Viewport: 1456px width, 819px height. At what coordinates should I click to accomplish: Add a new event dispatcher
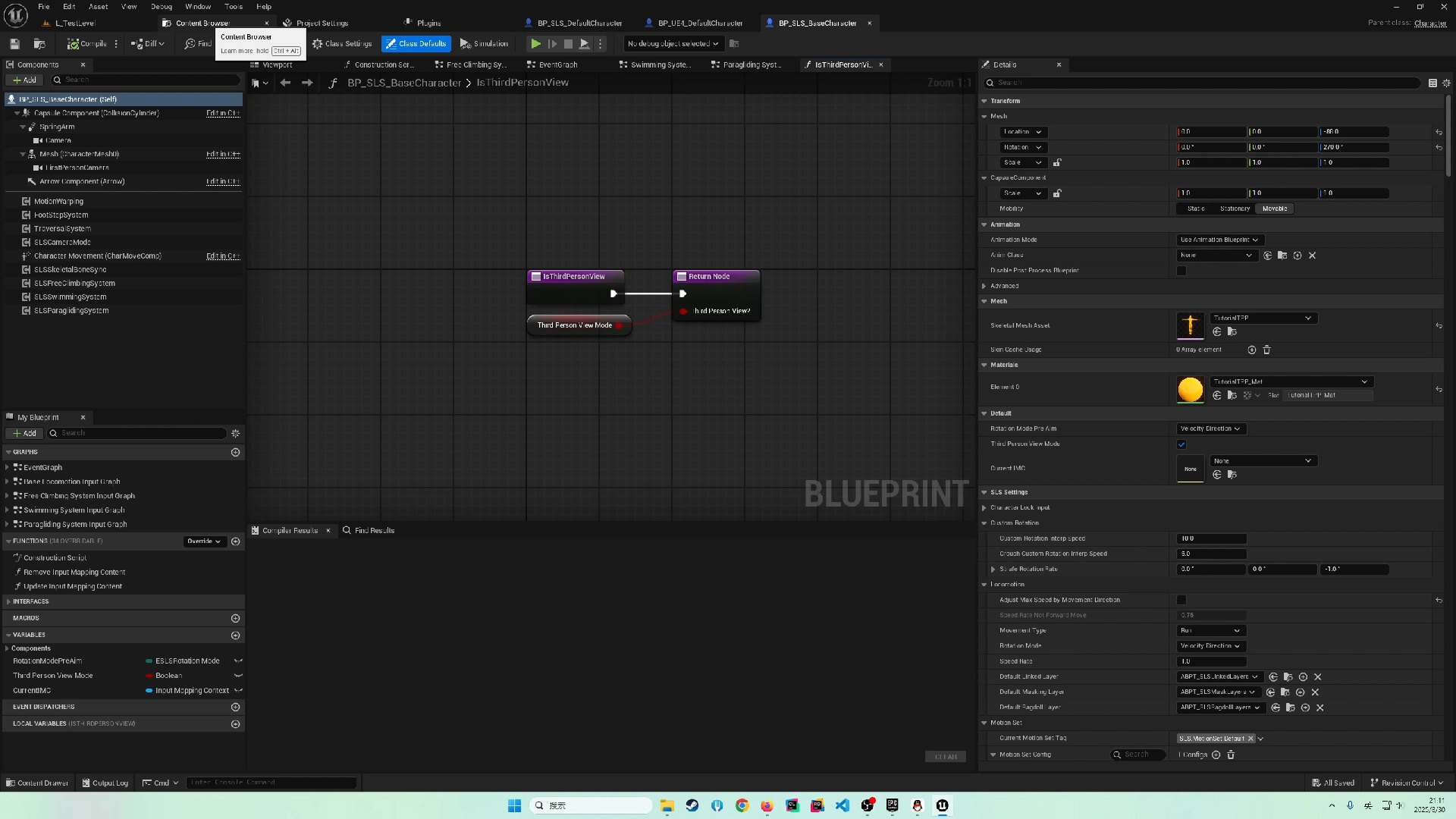[x=235, y=707]
